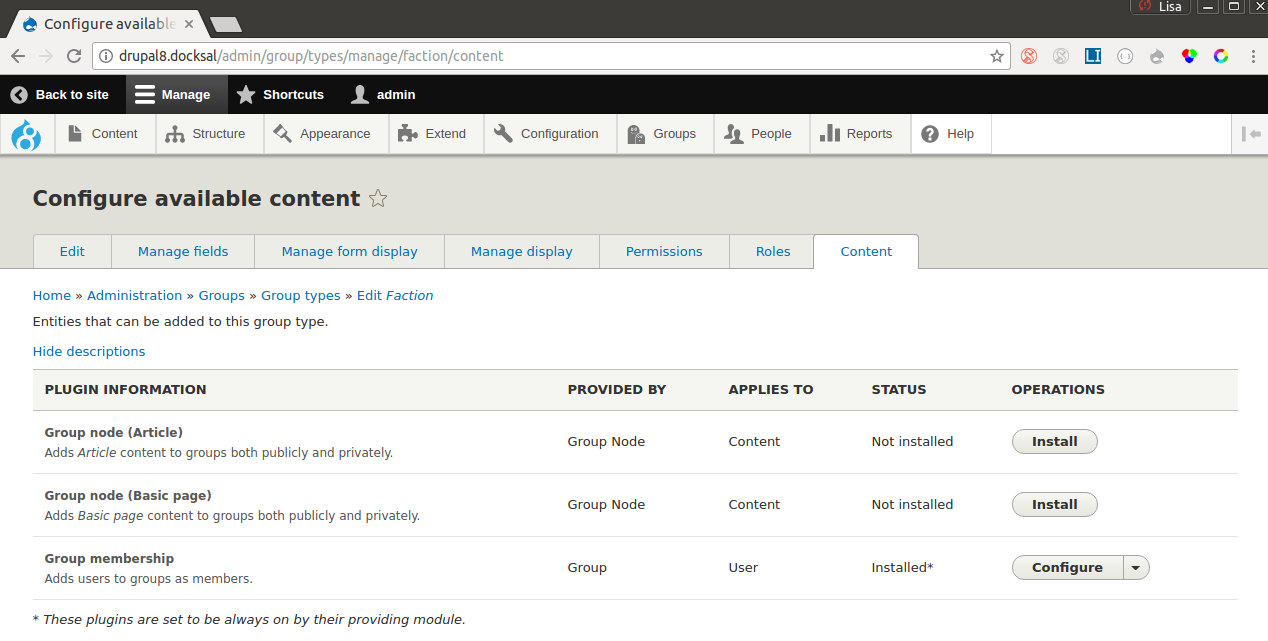This screenshot has width=1268, height=641.
Task: Reload the page with refresh icon
Action: [x=75, y=57]
